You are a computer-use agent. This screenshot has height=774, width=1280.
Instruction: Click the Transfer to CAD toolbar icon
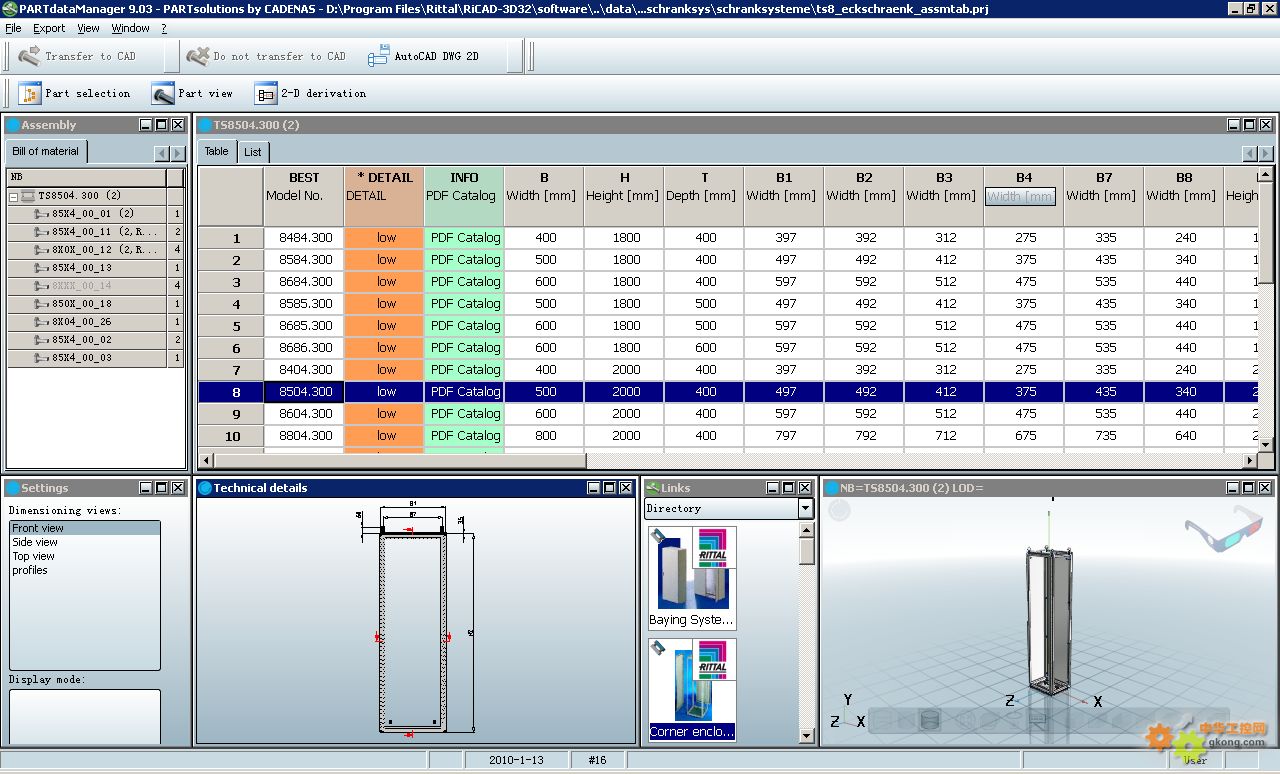(29, 56)
